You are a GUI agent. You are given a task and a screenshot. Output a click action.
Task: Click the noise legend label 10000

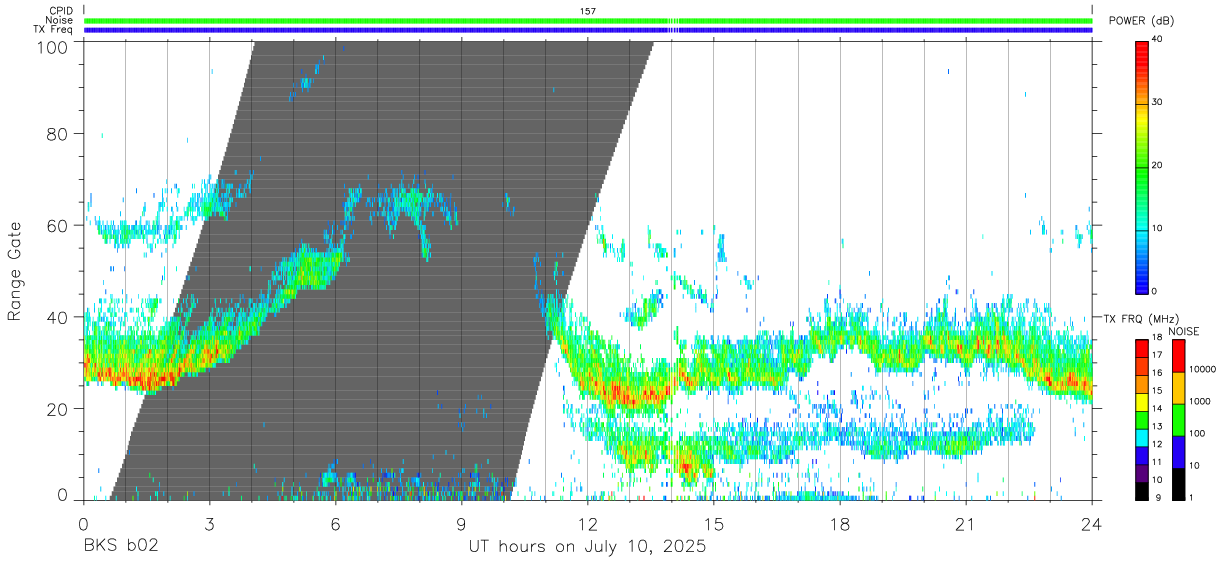coord(1204,369)
